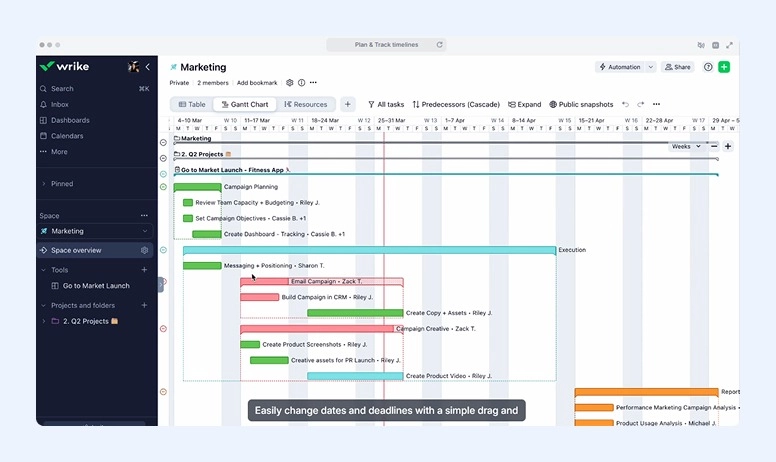This screenshot has height=462, width=776.
Task: Collapse the Tools section
Action: tap(44, 270)
